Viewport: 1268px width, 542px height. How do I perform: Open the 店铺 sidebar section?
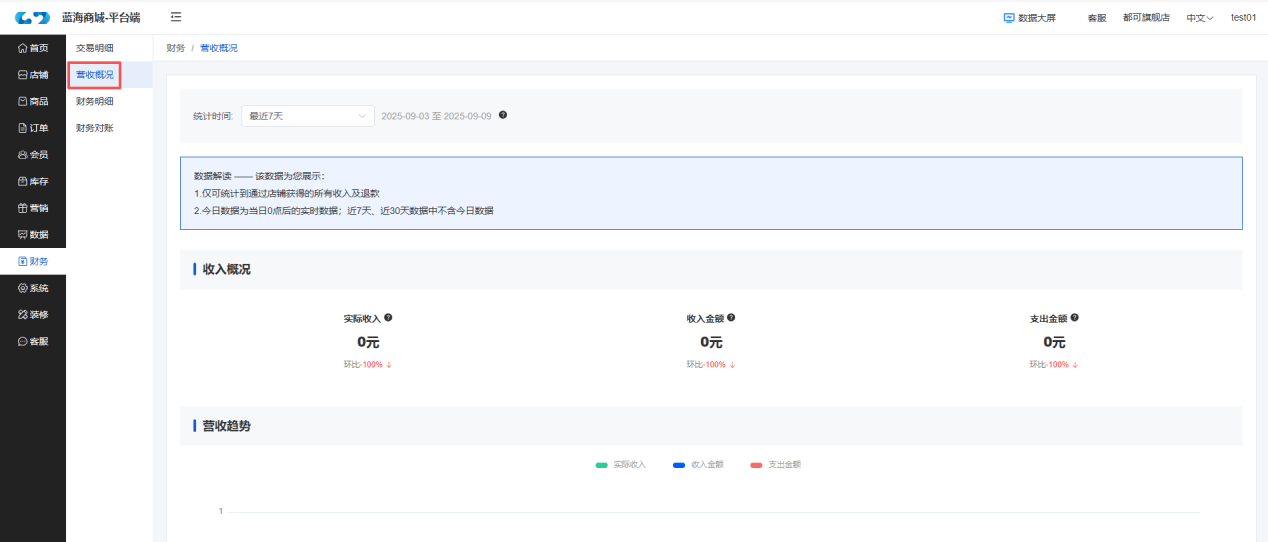point(33,75)
